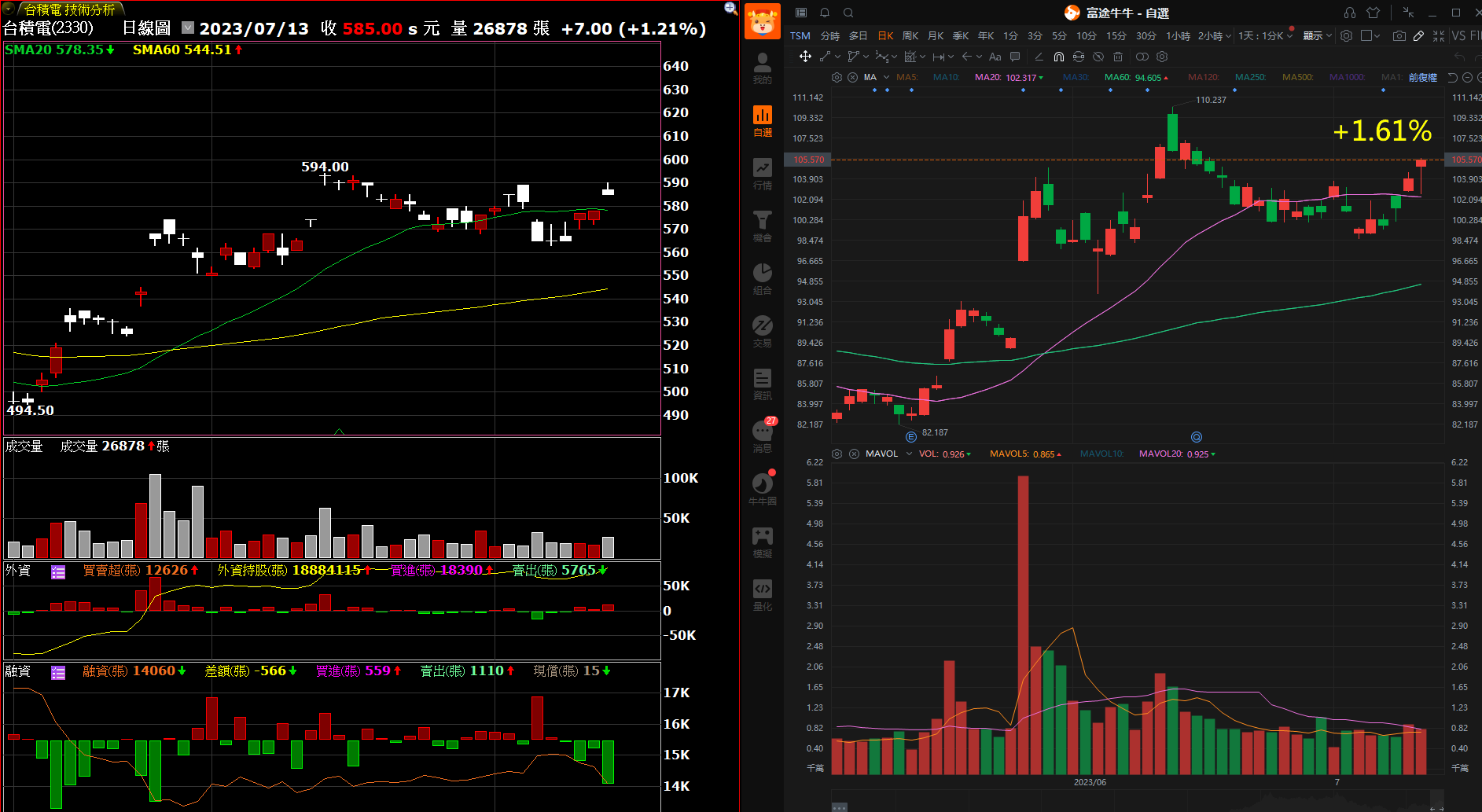Remove the MA indicator with X button

[853, 77]
